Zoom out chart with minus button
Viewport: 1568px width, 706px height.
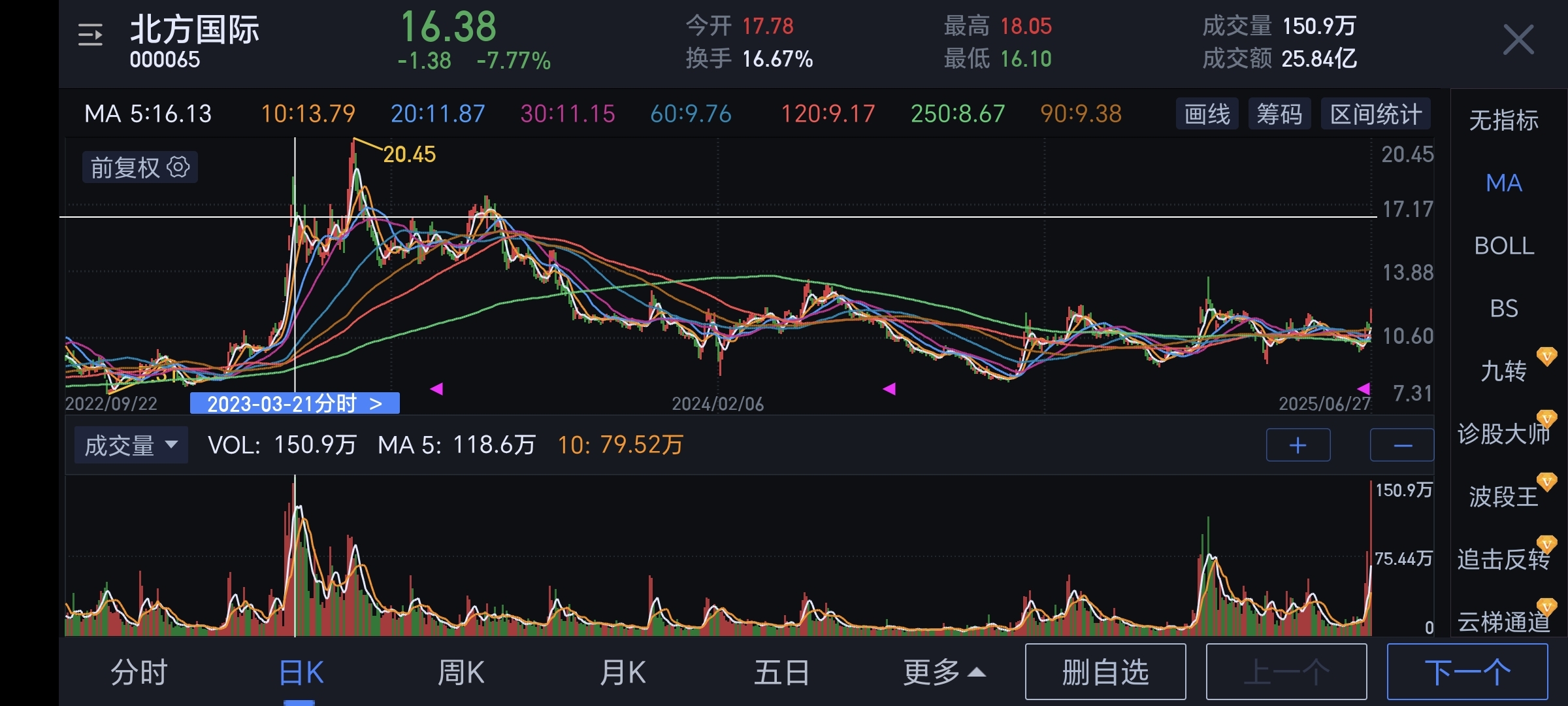(1402, 445)
